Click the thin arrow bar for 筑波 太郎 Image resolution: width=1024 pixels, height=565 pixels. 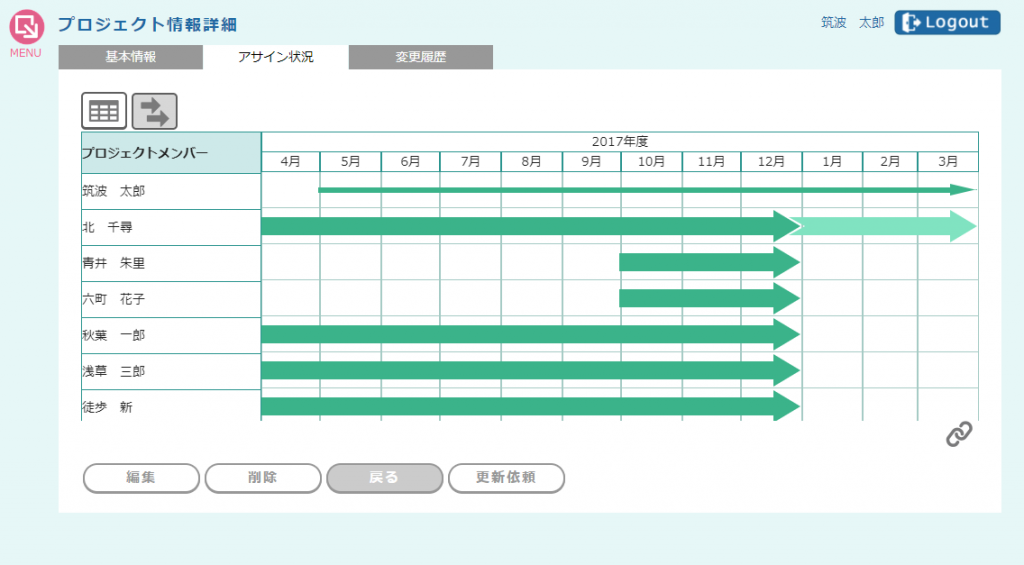(x=640, y=189)
